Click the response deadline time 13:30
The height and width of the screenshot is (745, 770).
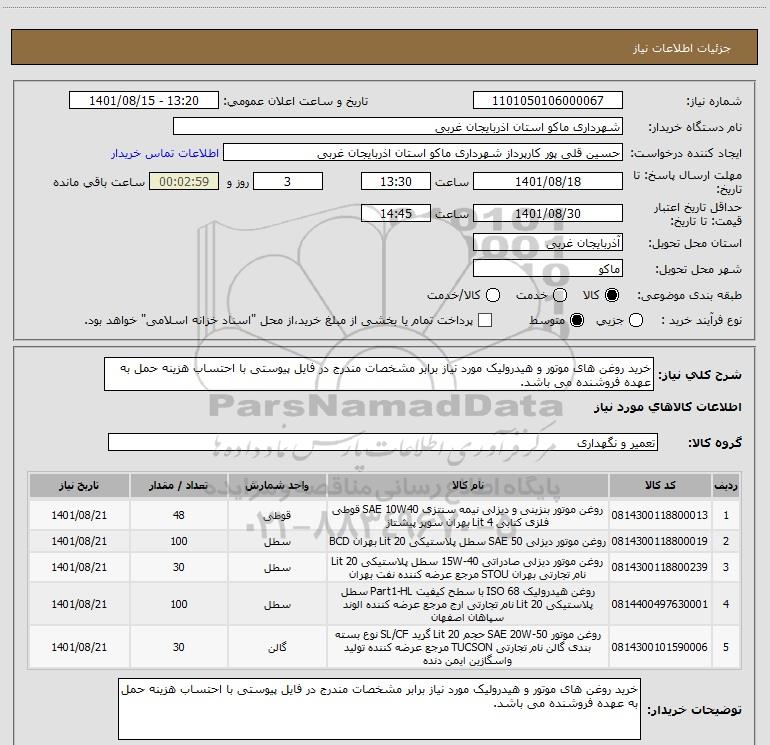pos(396,181)
